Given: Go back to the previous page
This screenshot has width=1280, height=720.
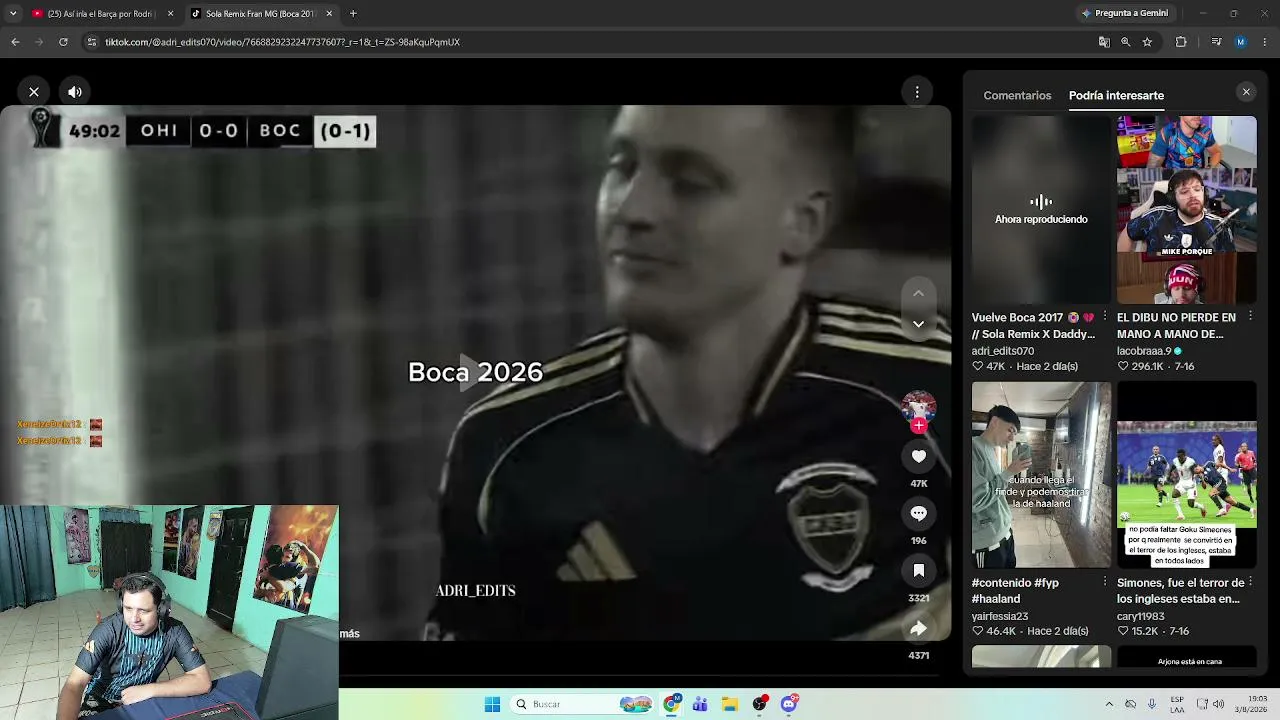Looking at the screenshot, I should (15, 42).
